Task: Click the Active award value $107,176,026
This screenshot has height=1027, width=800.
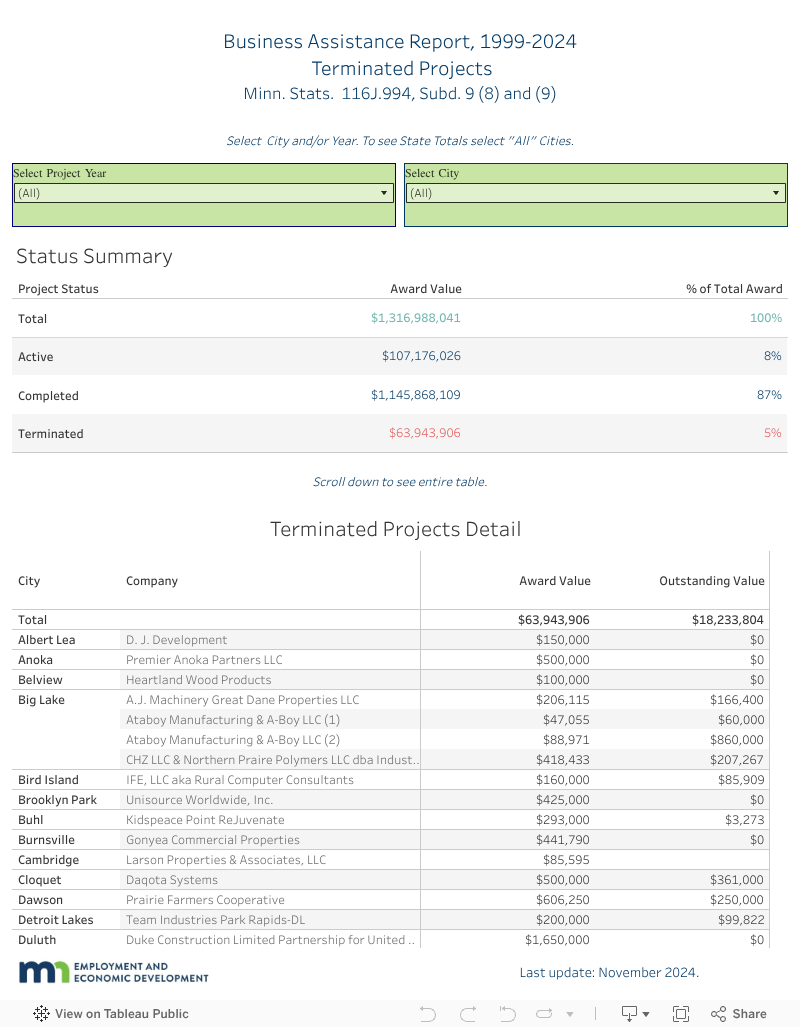Action: click(x=420, y=356)
